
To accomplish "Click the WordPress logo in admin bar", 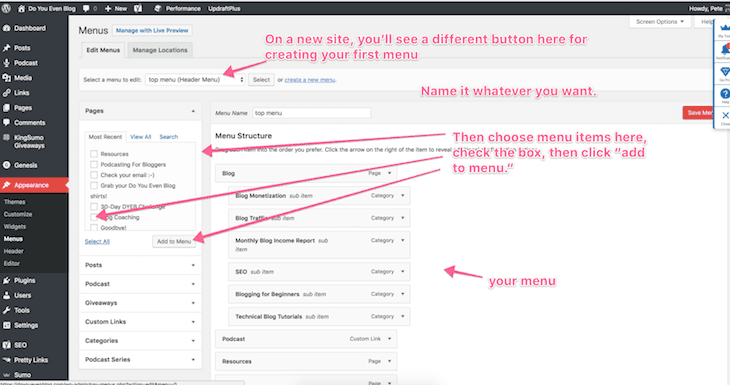I will click(x=6, y=8).
